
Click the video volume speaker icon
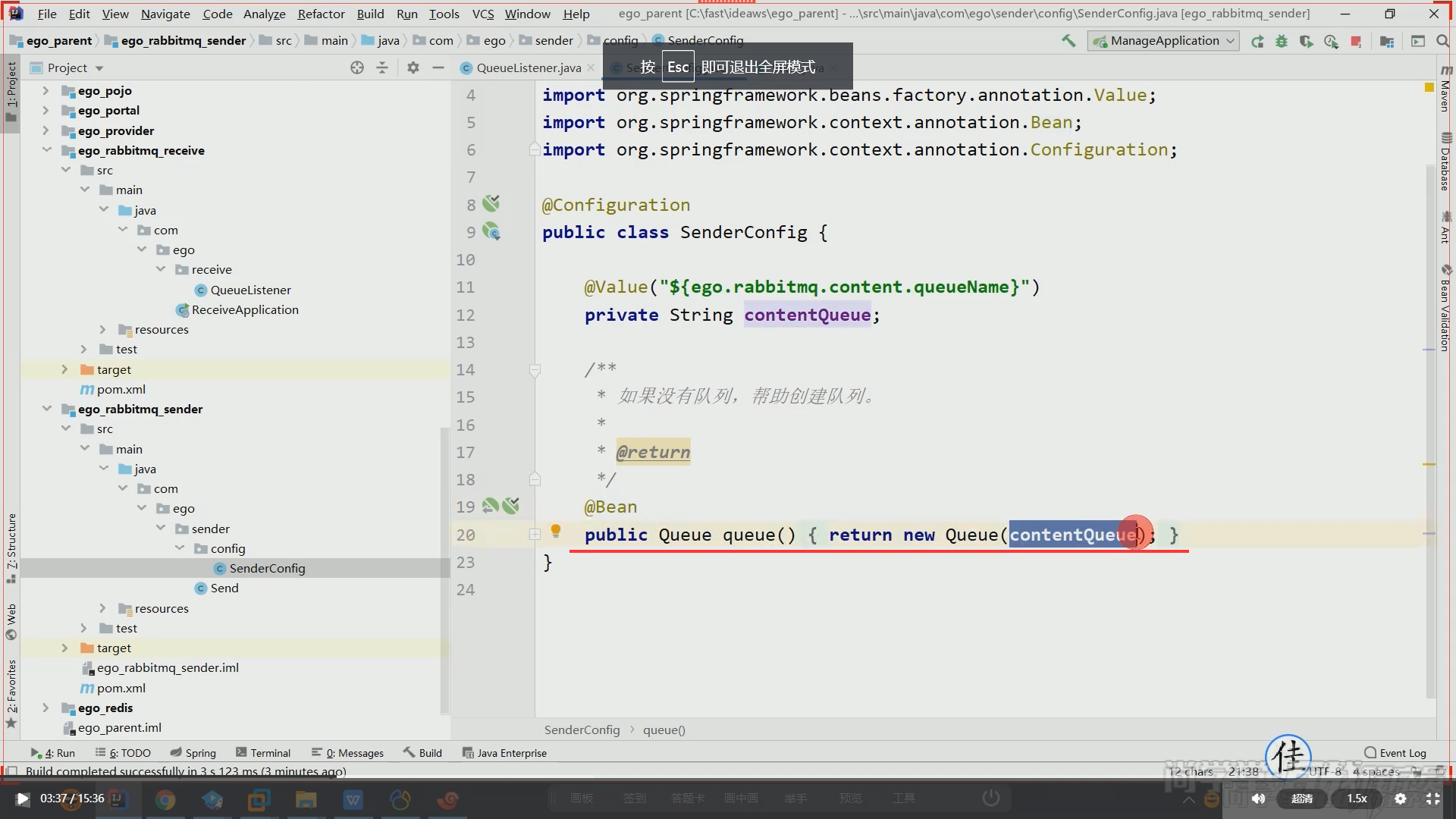tap(1259, 799)
